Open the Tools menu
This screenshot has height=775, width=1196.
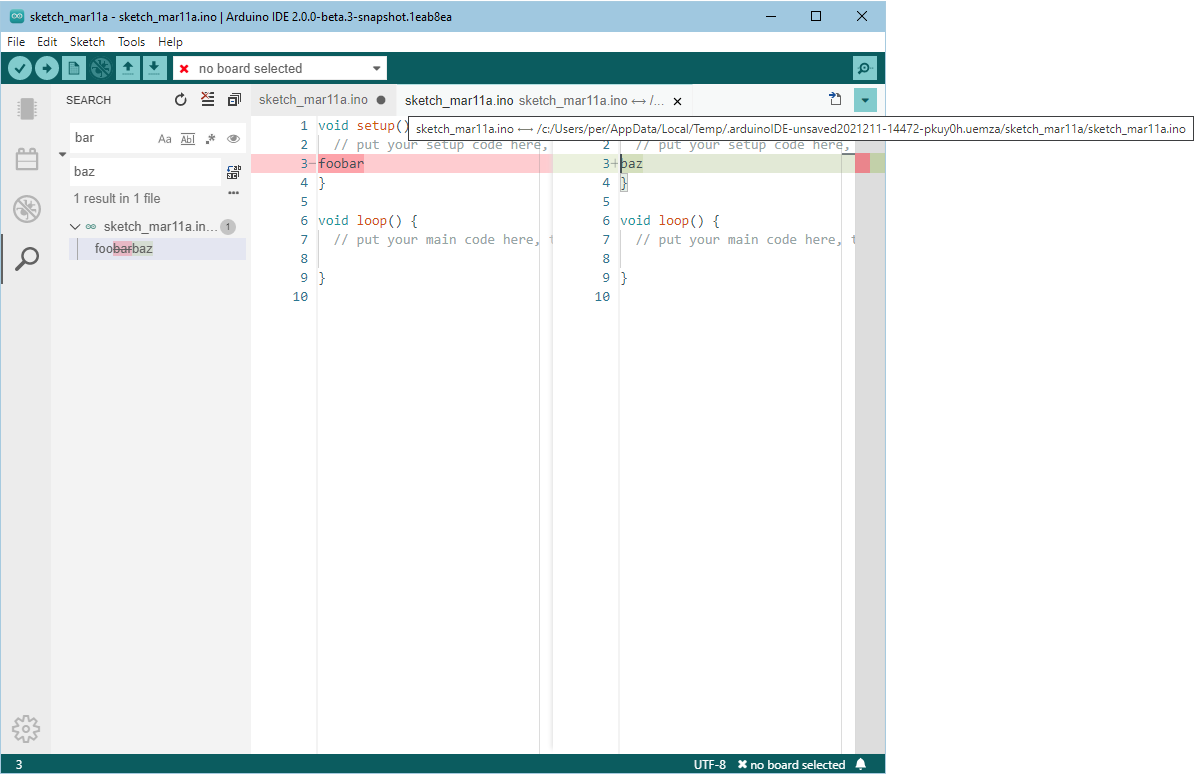131,42
